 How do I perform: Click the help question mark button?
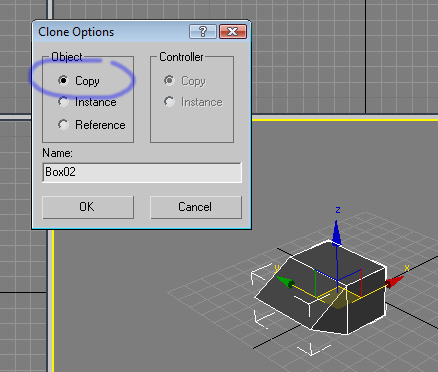click(x=203, y=32)
